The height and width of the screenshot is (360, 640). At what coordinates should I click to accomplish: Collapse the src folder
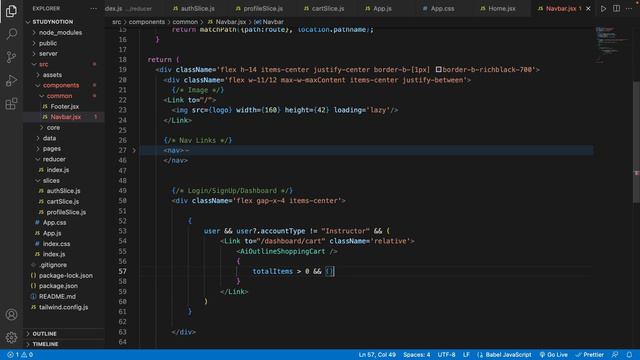pyautogui.click(x=34, y=64)
